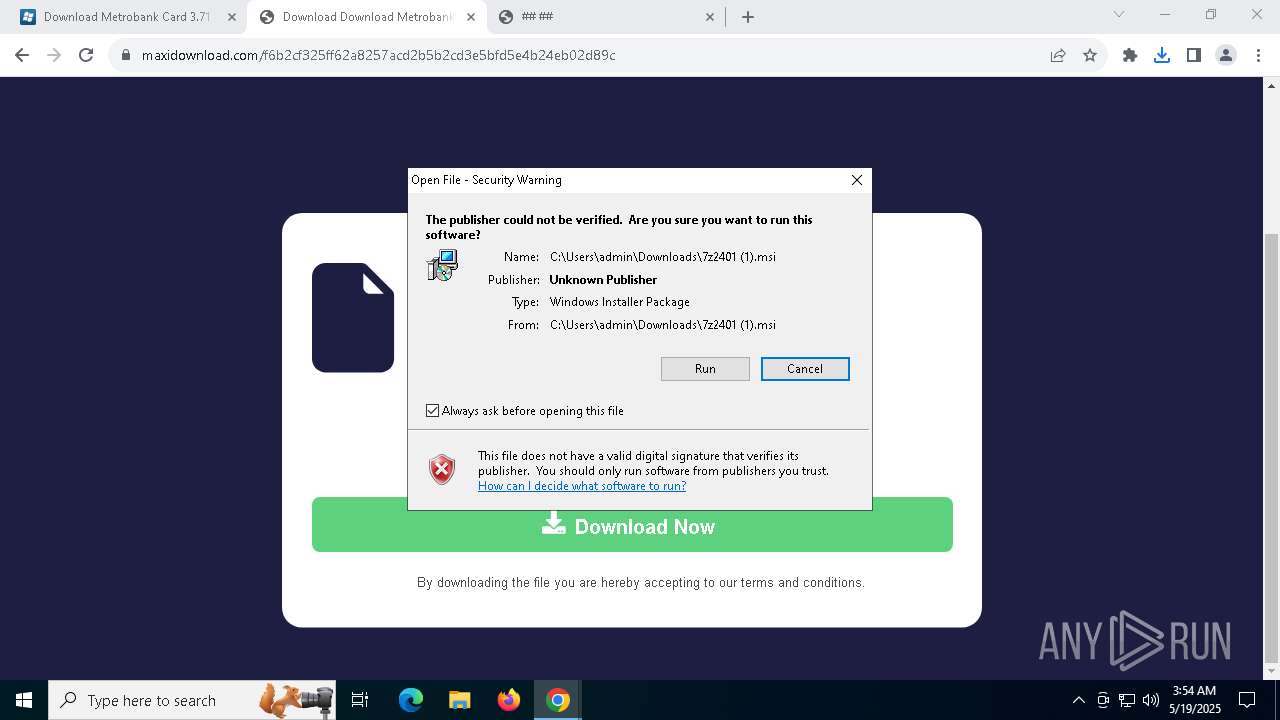The height and width of the screenshot is (720, 1280).
Task: Expand the tab search chevron
Action: (1119, 15)
